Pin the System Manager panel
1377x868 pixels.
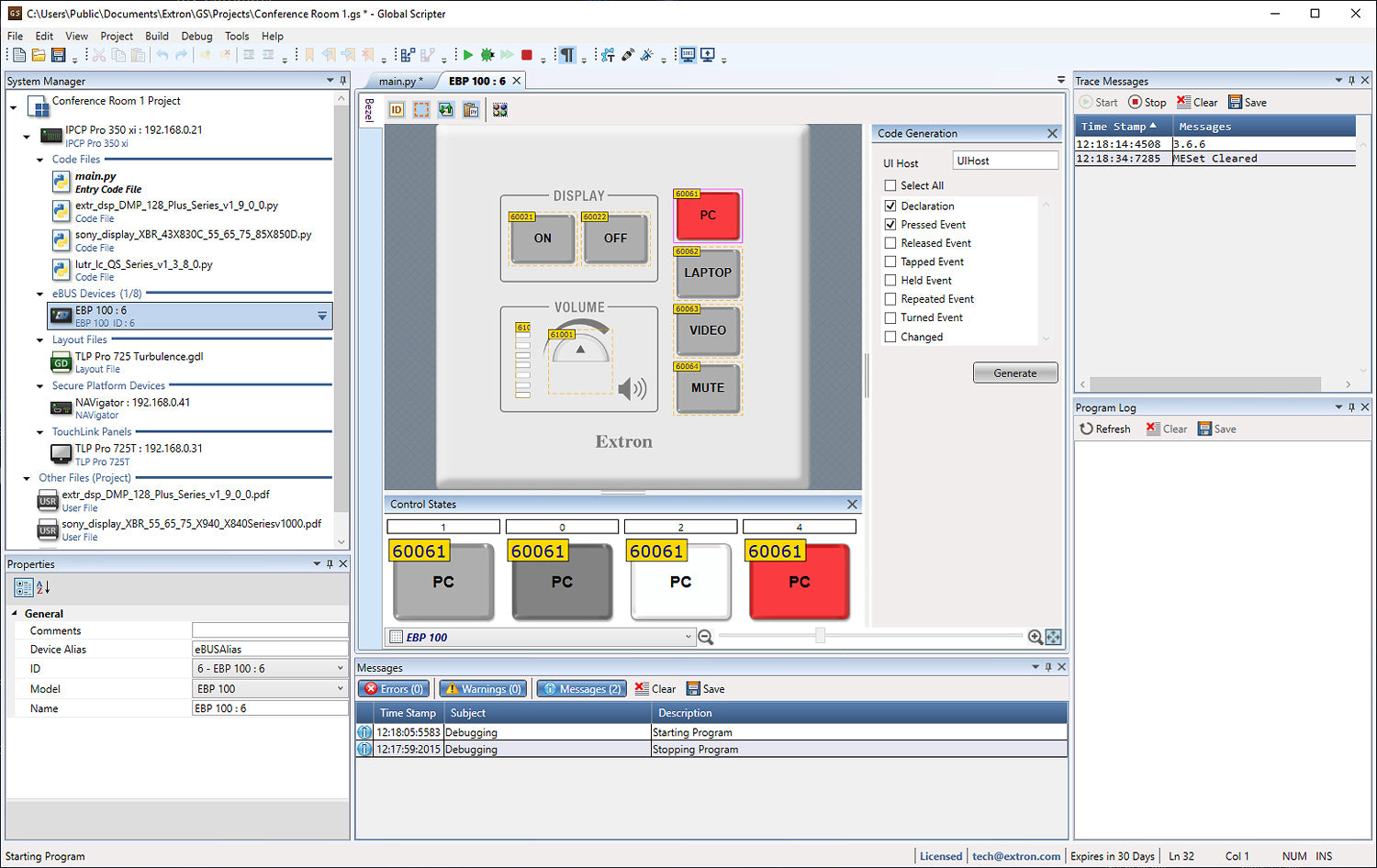(343, 81)
